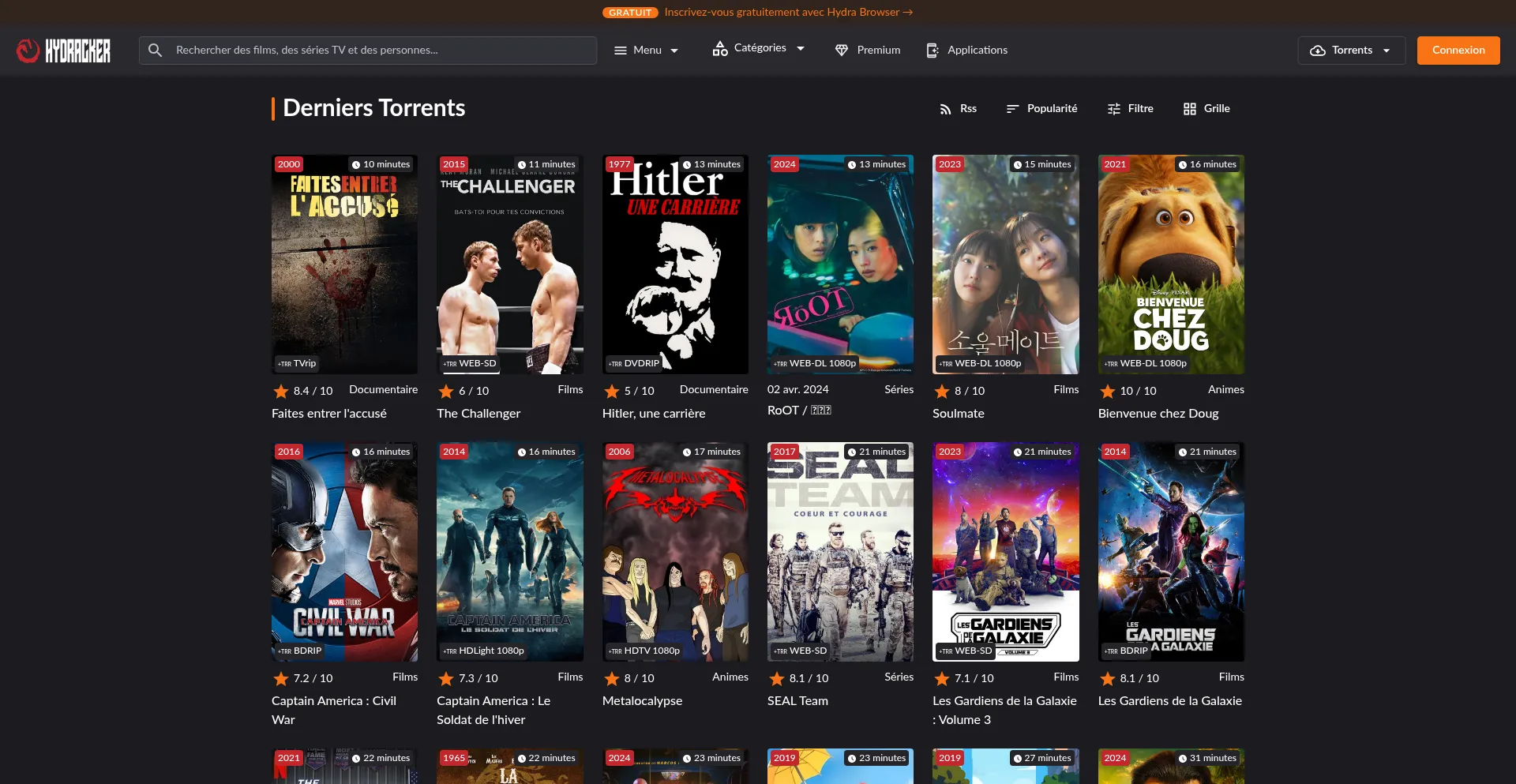This screenshot has height=784, width=1516.
Task: Click the 2000 year badge on first poster
Action: pos(289,164)
